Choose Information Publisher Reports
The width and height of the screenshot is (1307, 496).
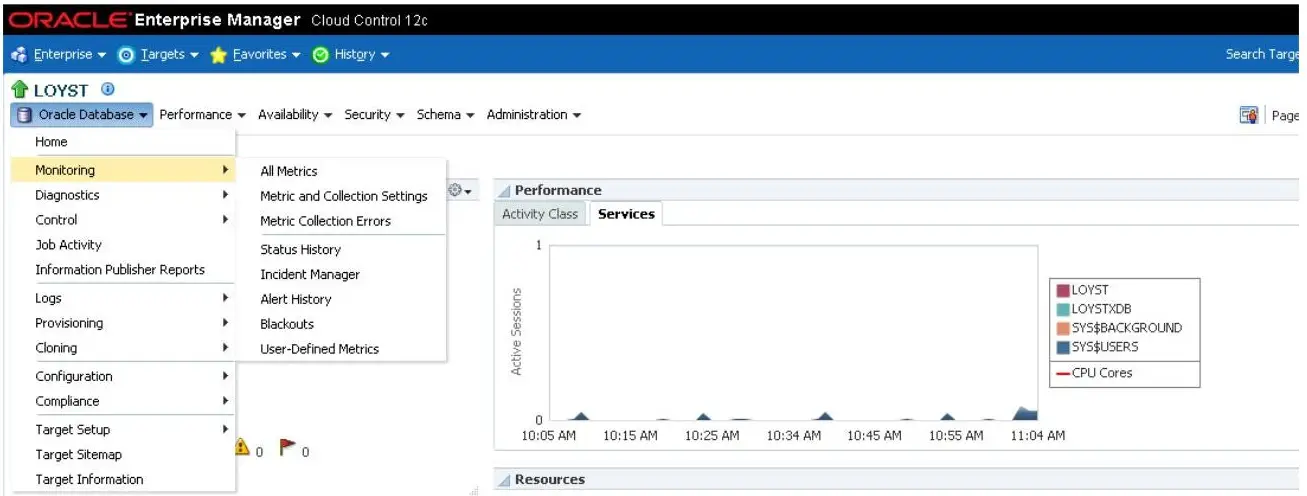coord(122,269)
